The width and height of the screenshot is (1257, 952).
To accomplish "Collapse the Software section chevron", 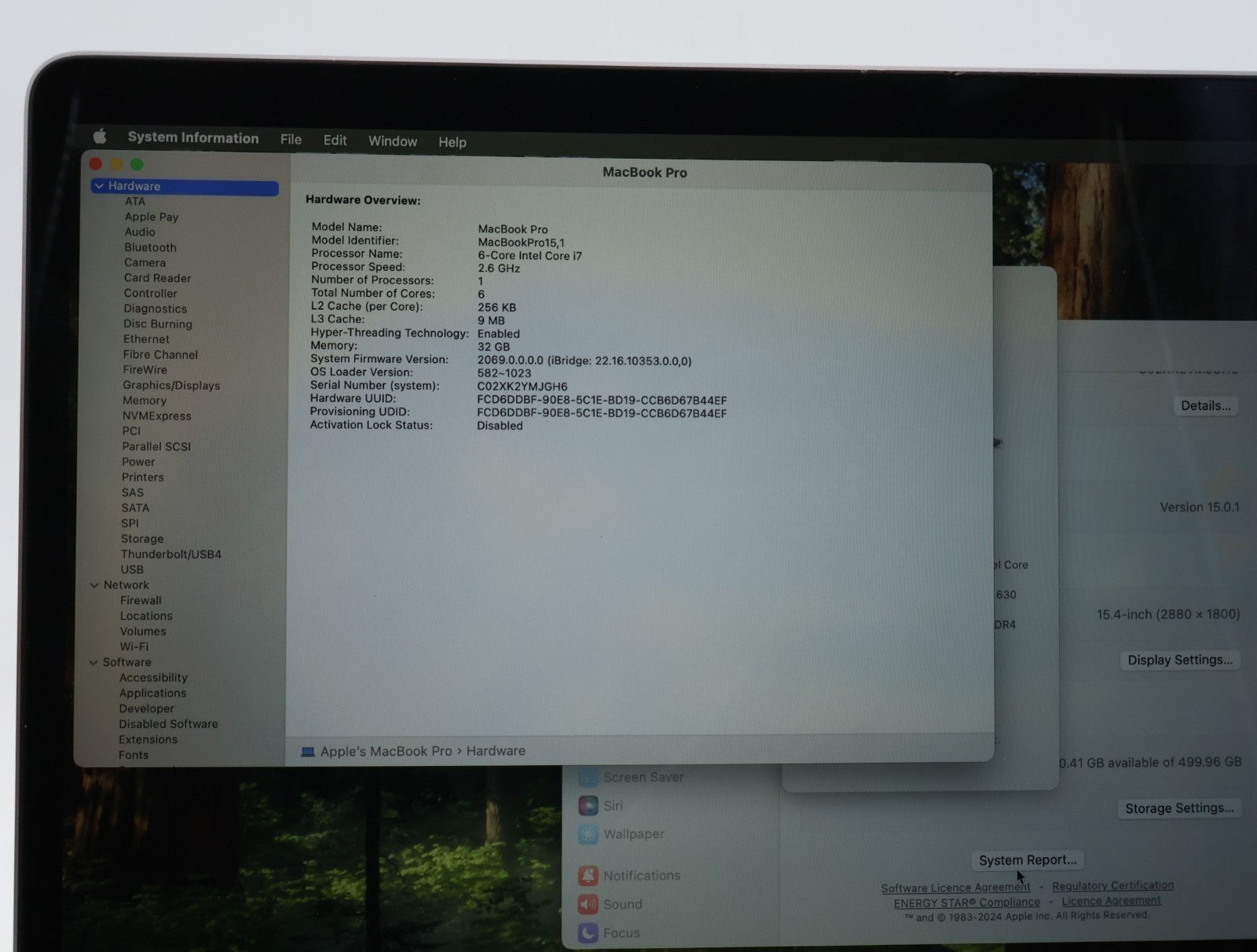I will coord(93,662).
